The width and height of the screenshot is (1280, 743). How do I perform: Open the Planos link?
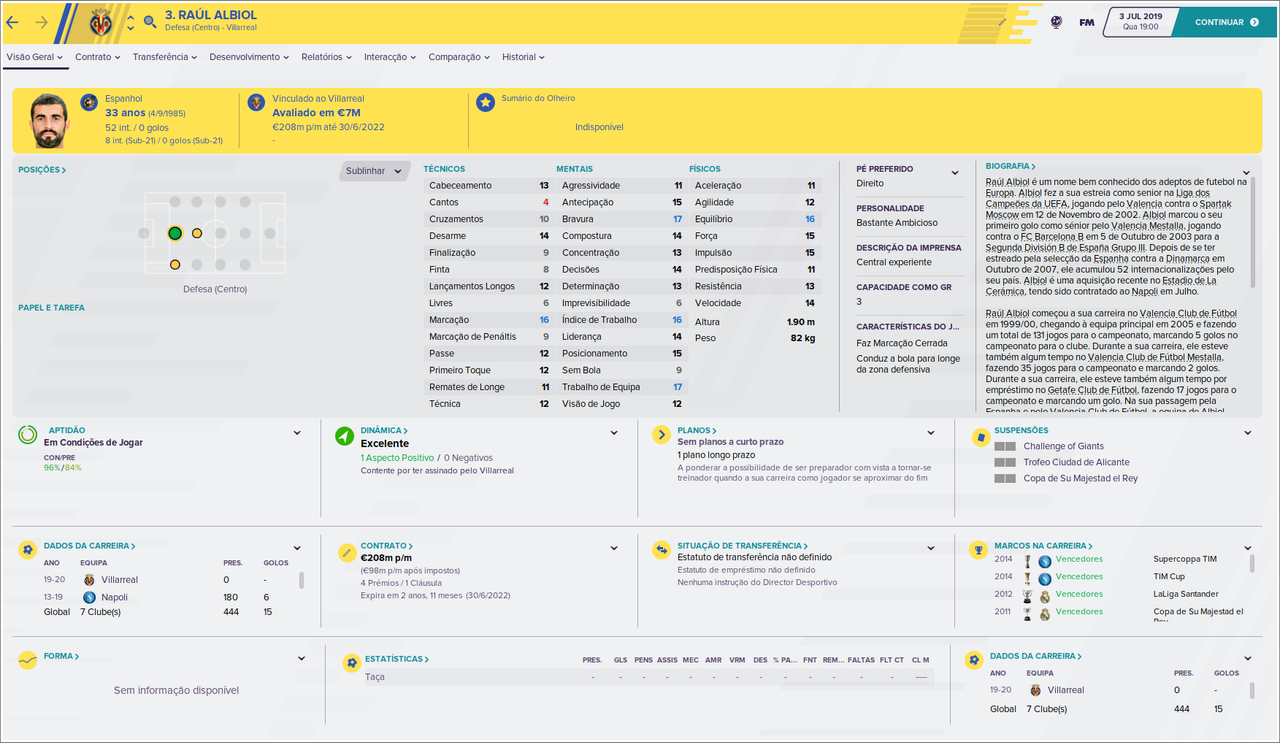click(x=697, y=430)
